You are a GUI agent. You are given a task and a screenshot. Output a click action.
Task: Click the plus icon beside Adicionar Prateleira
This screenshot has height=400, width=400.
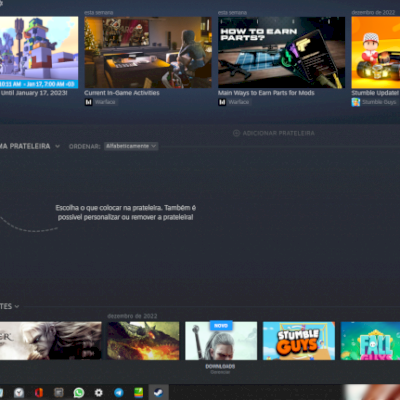pos(236,133)
